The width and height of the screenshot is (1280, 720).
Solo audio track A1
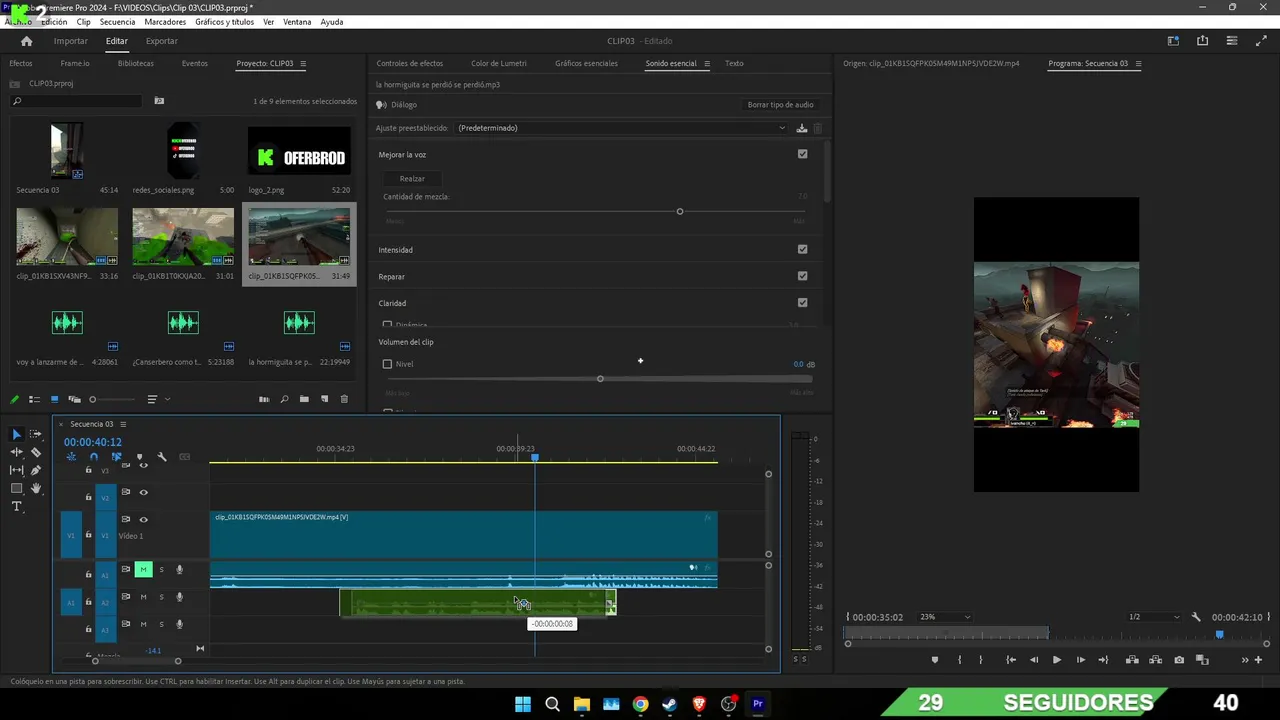[161, 570]
